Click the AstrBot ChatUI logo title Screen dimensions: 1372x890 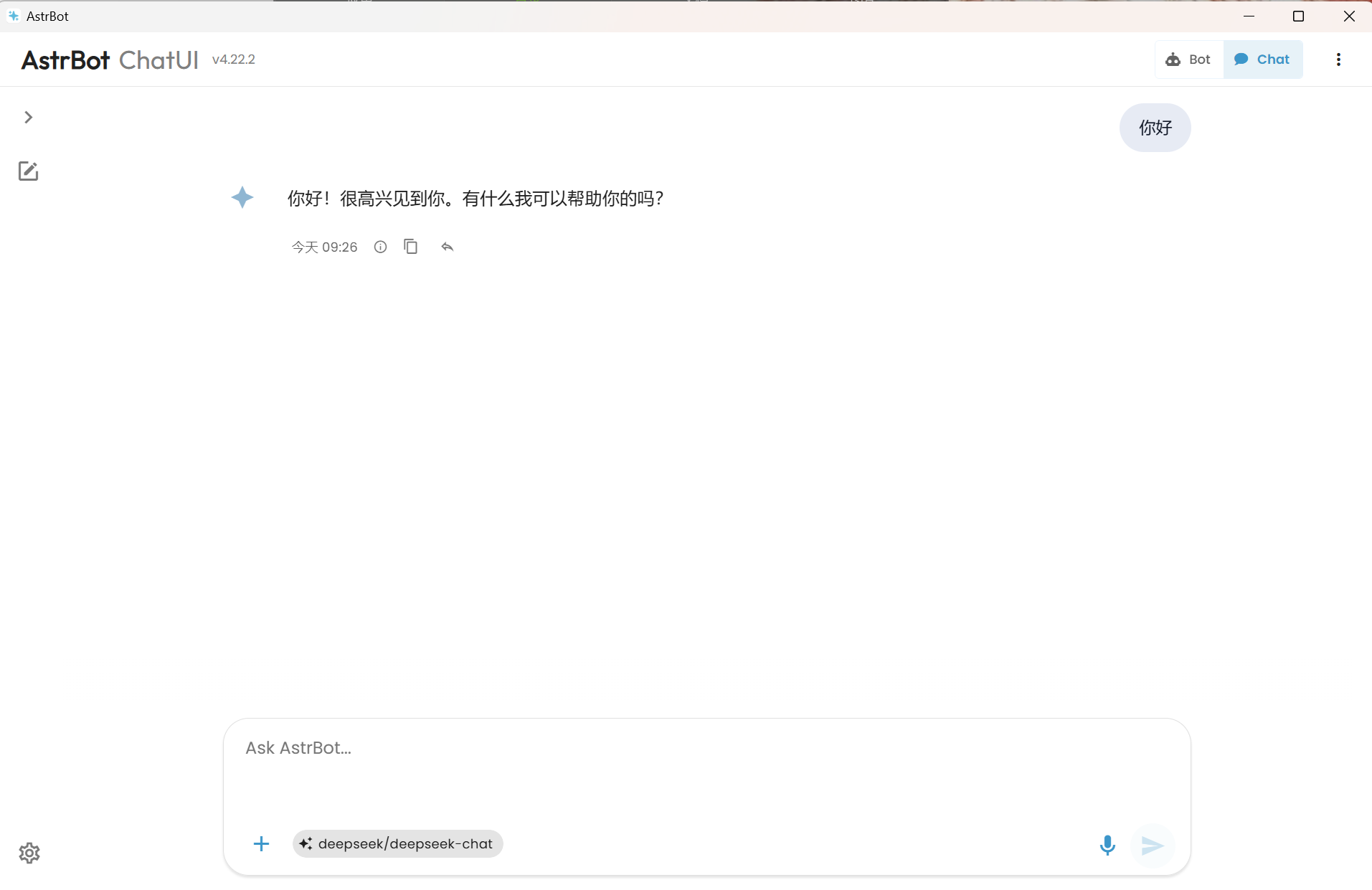pyautogui.click(x=110, y=60)
